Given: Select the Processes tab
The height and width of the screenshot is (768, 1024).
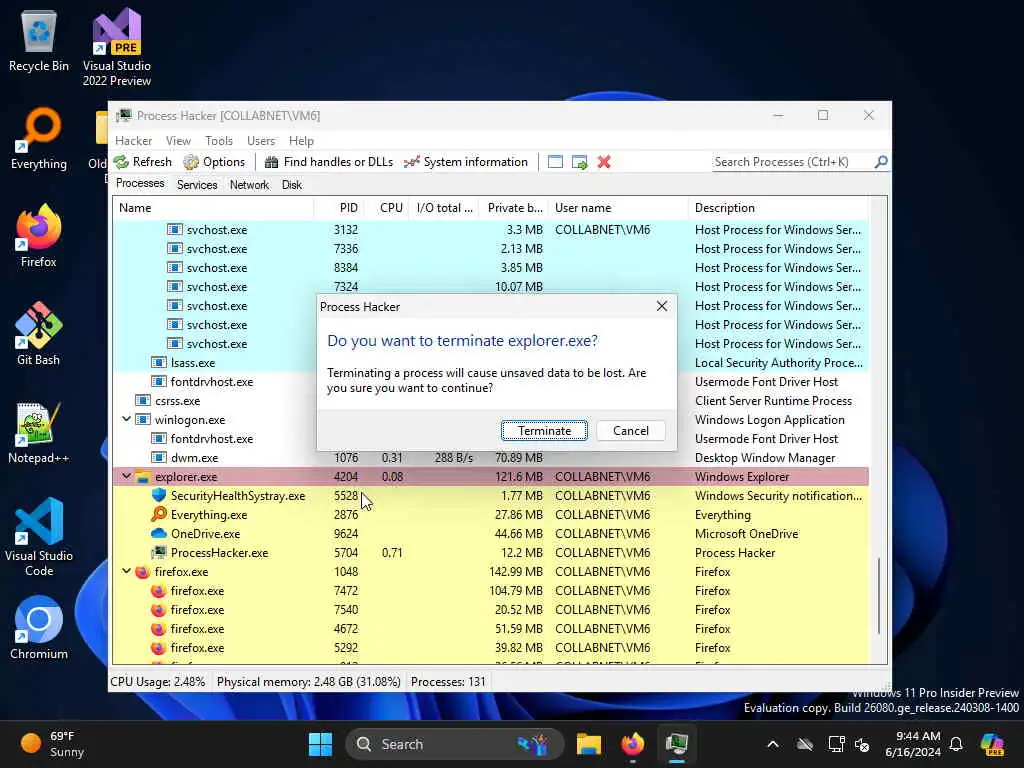Looking at the screenshot, I should coord(140,184).
